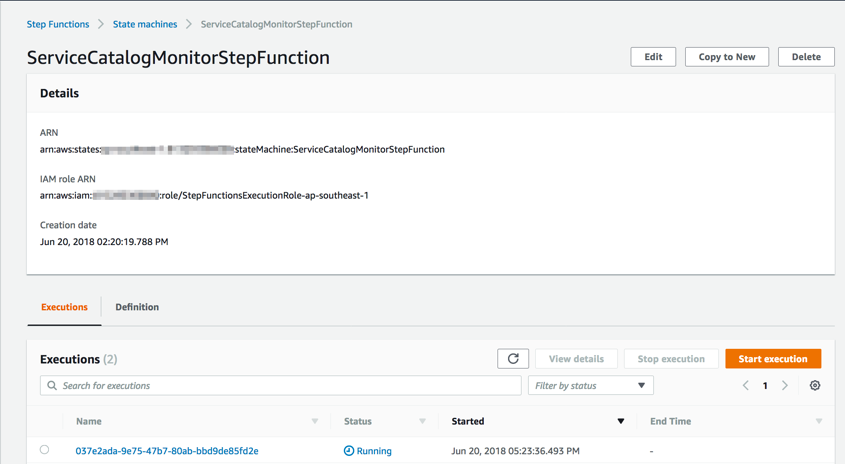Navigate to State machines breadcrumb
The image size is (845, 464).
(x=145, y=24)
